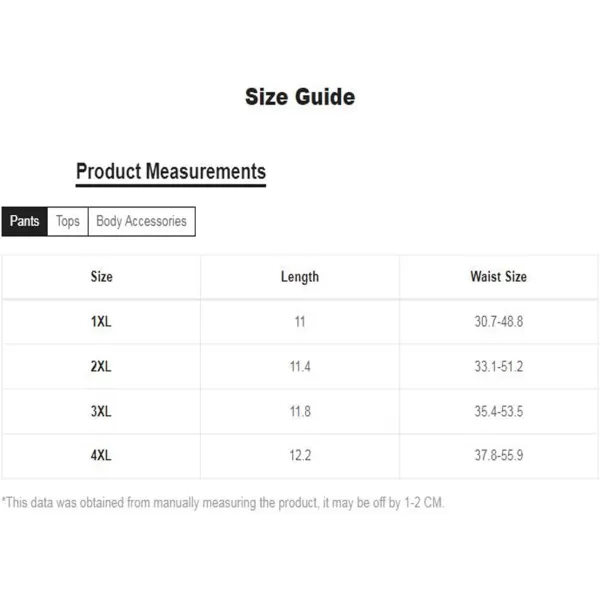Select the 1XL size row
Screen dimensions: 600x600
coord(300,321)
